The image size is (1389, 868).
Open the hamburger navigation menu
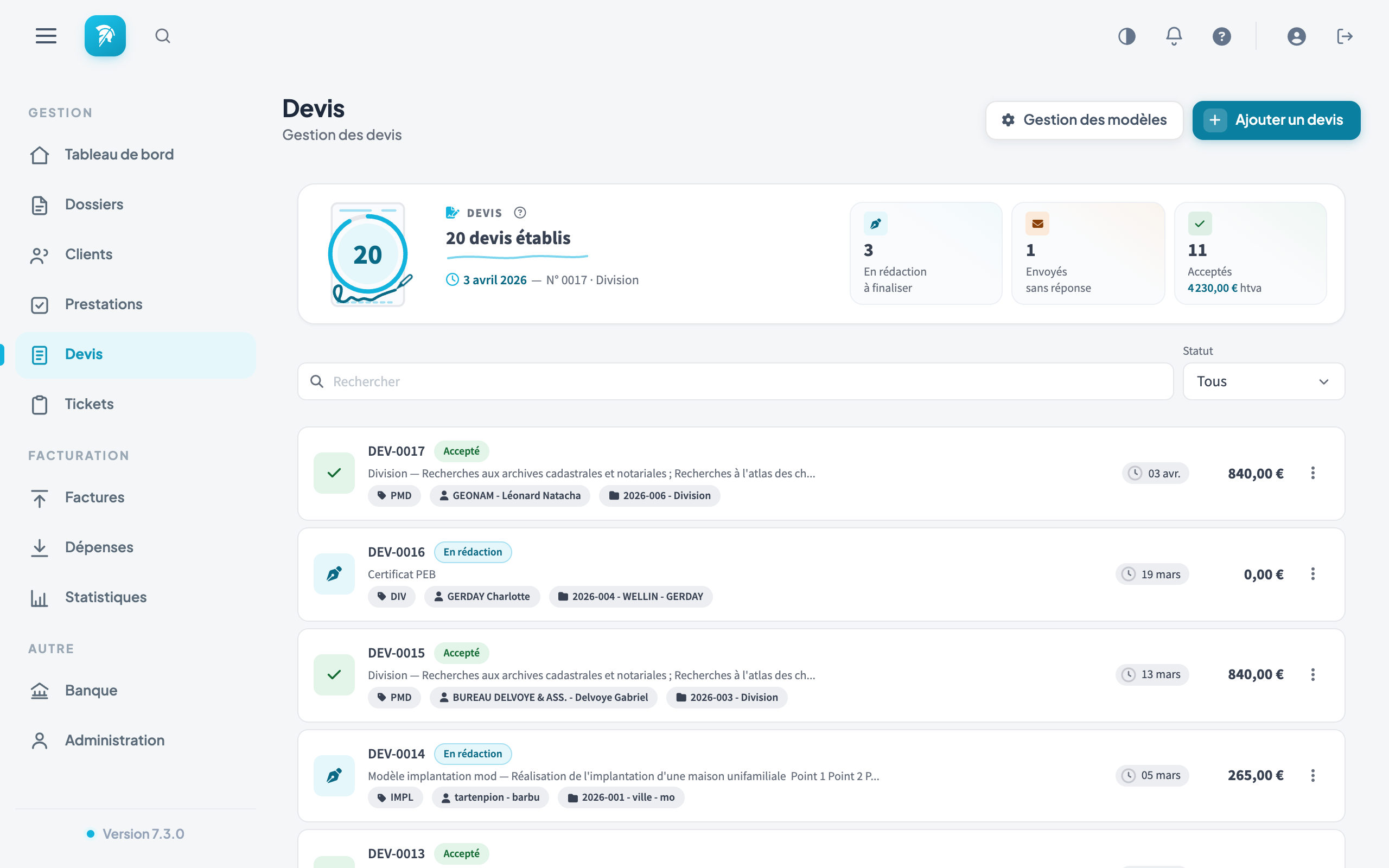tap(46, 36)
